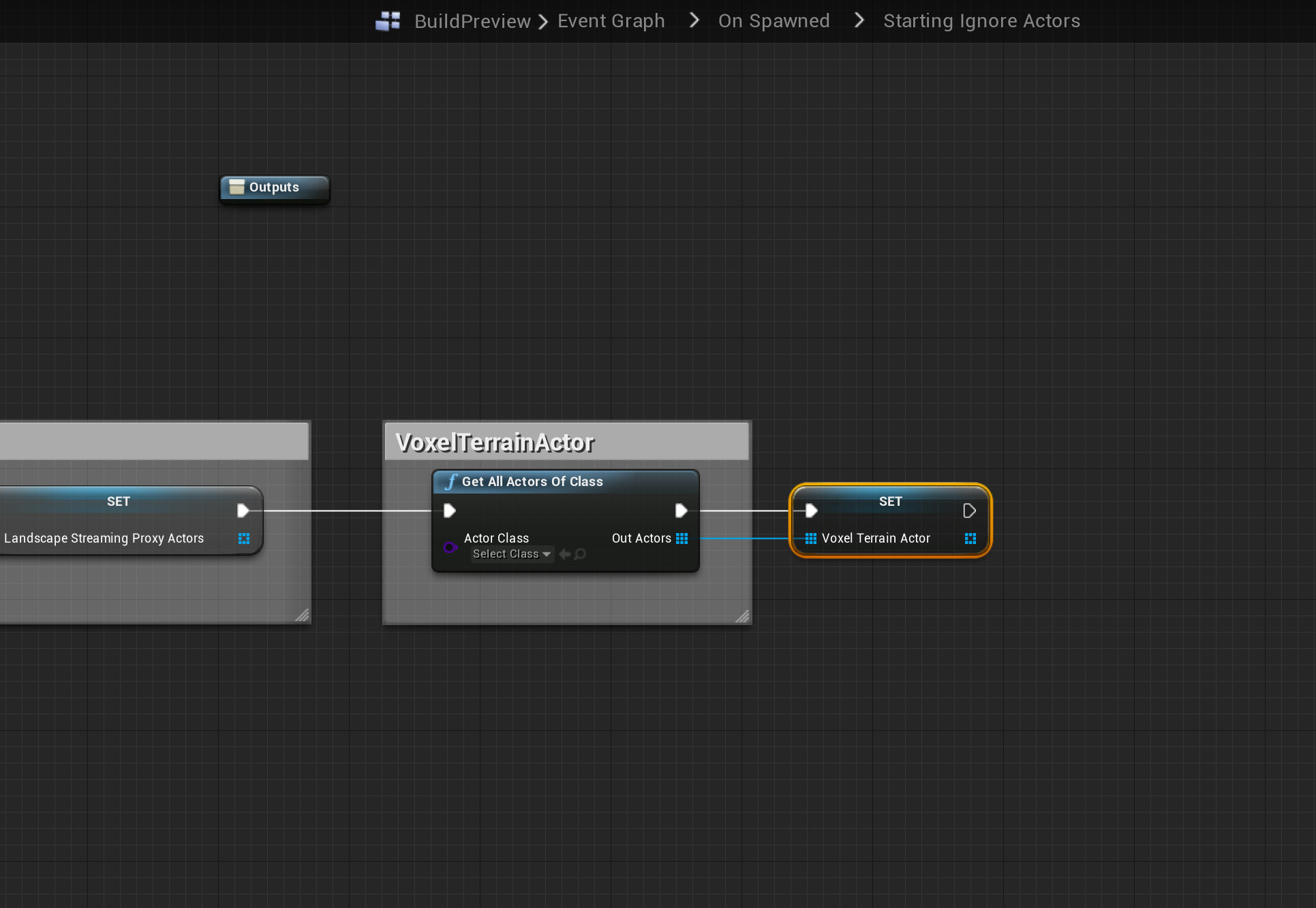Click Get All Actors input exec pin

tap(449, 511)
